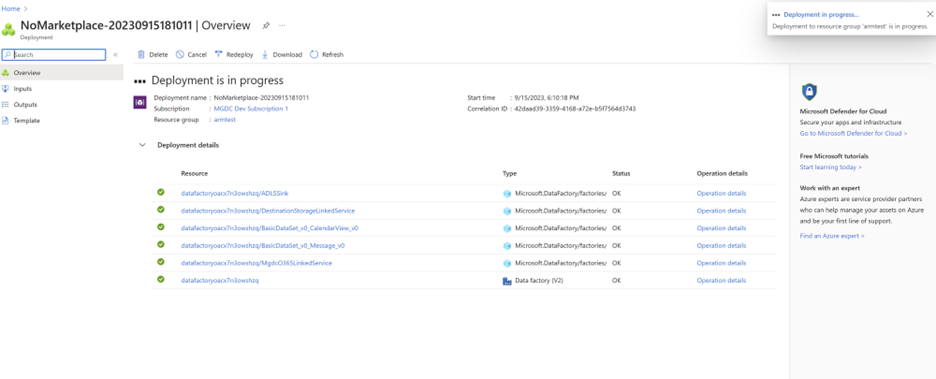This screenshot has height=379, width=936.
Task: Click the Status column header
Action: 621,174
